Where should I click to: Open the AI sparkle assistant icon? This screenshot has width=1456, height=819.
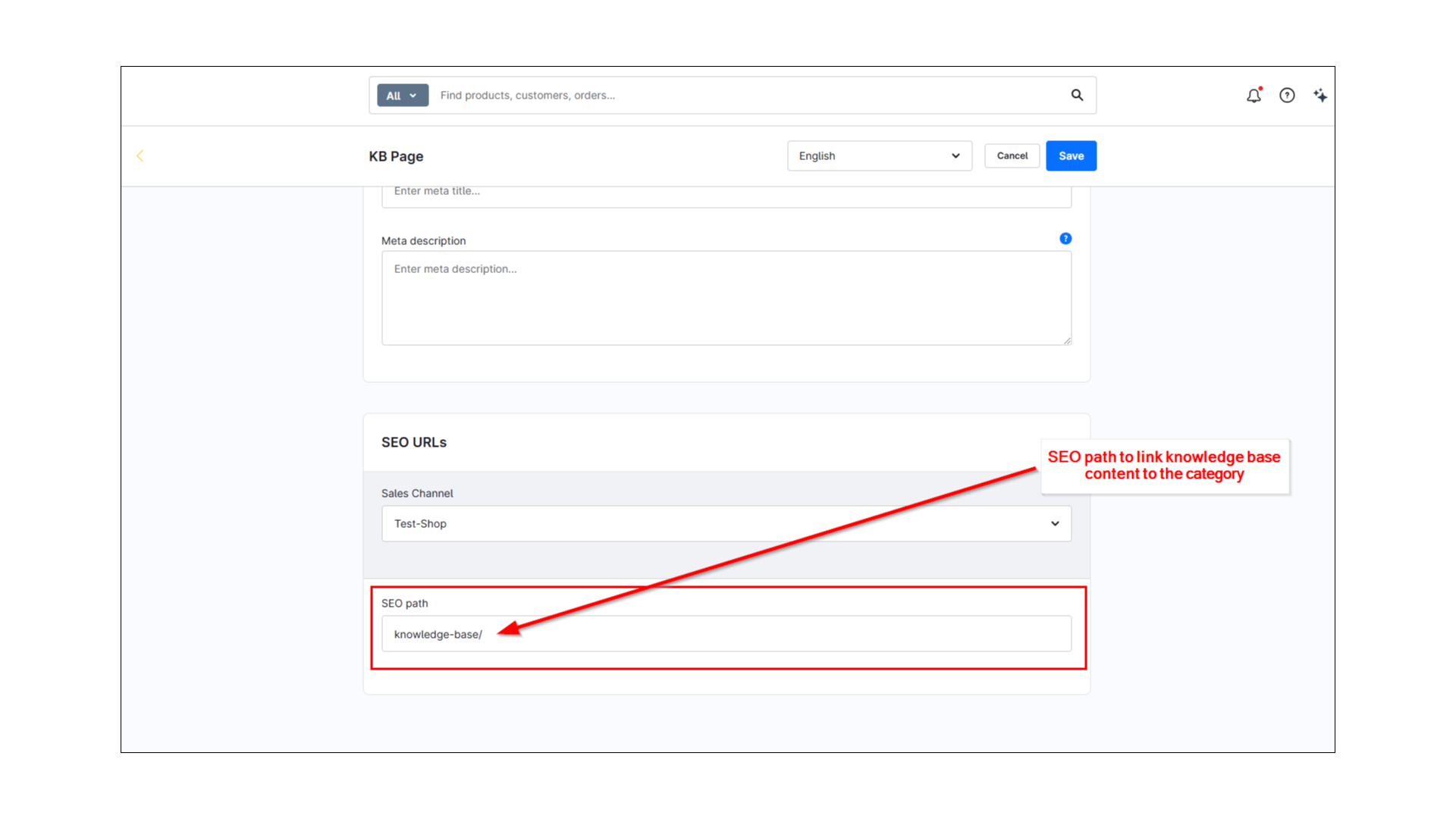coord(1320,96)
